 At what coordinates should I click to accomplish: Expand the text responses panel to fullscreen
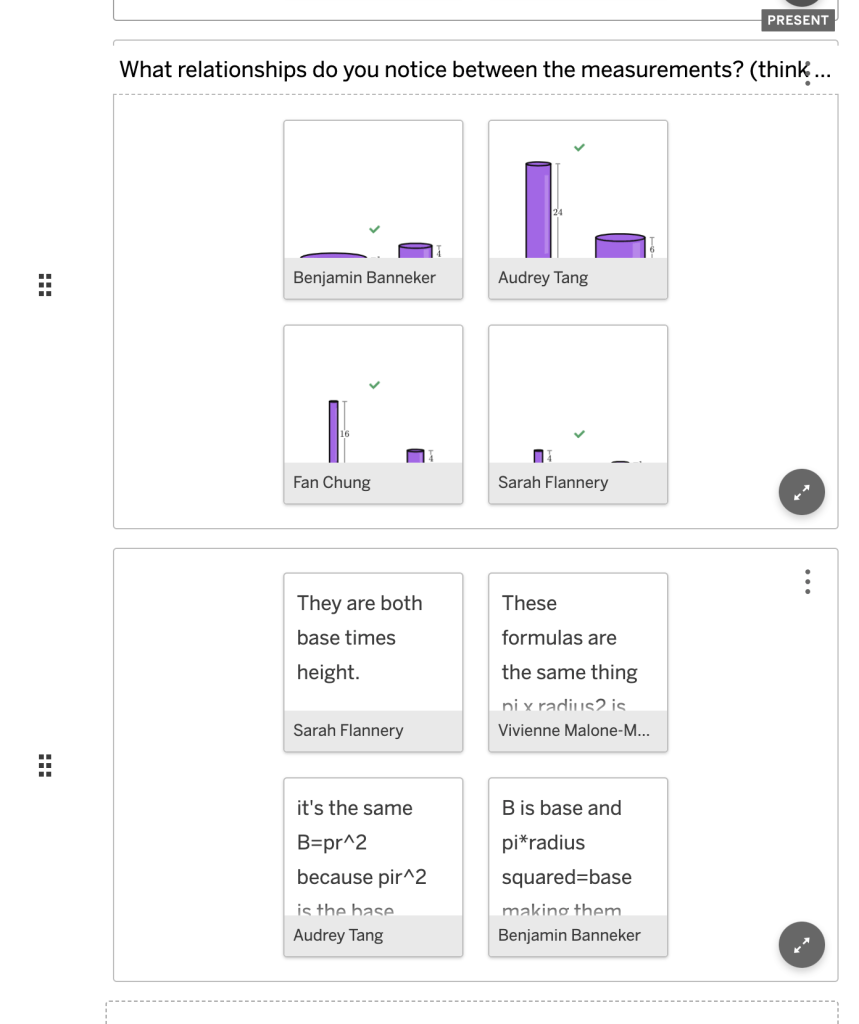(x=801, y=944)
